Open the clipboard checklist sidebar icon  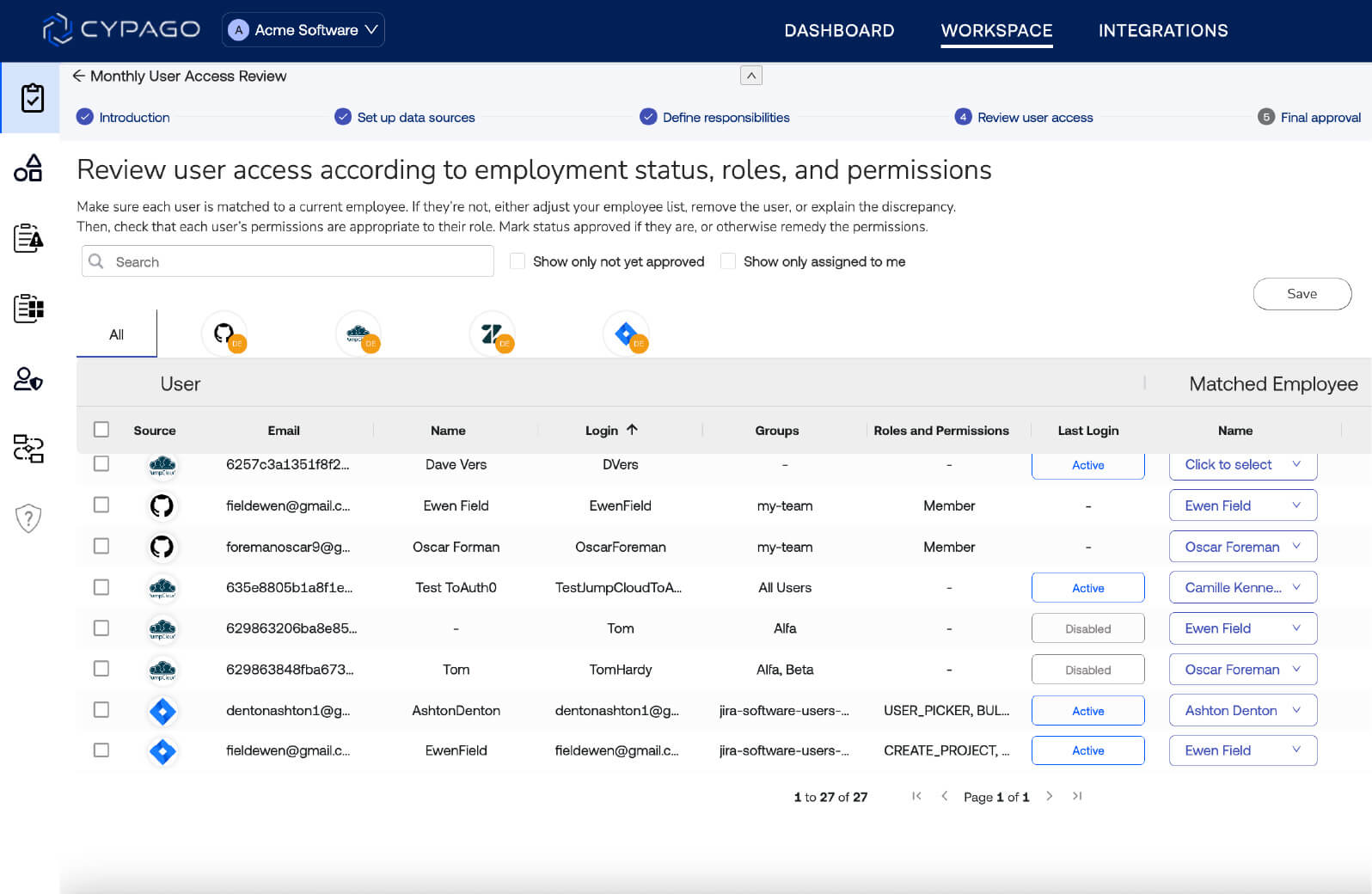(x=31, y=98)
